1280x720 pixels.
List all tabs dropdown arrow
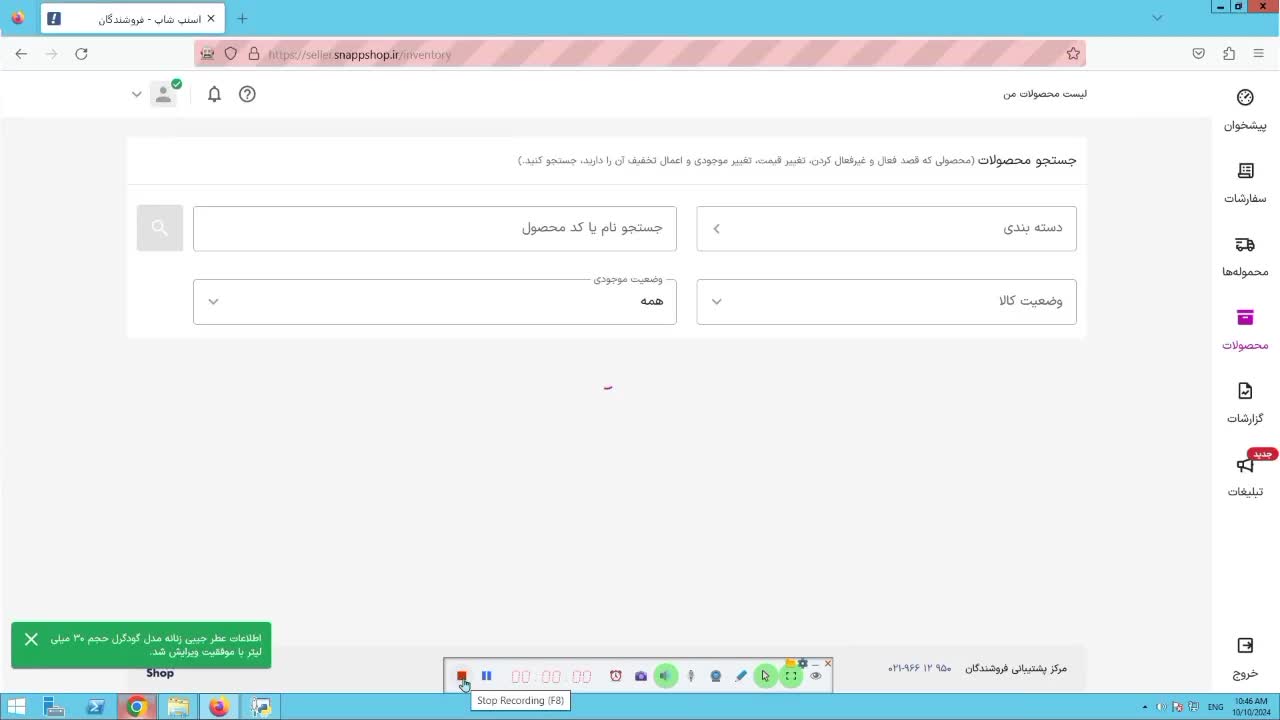[x=1157, y=18]
